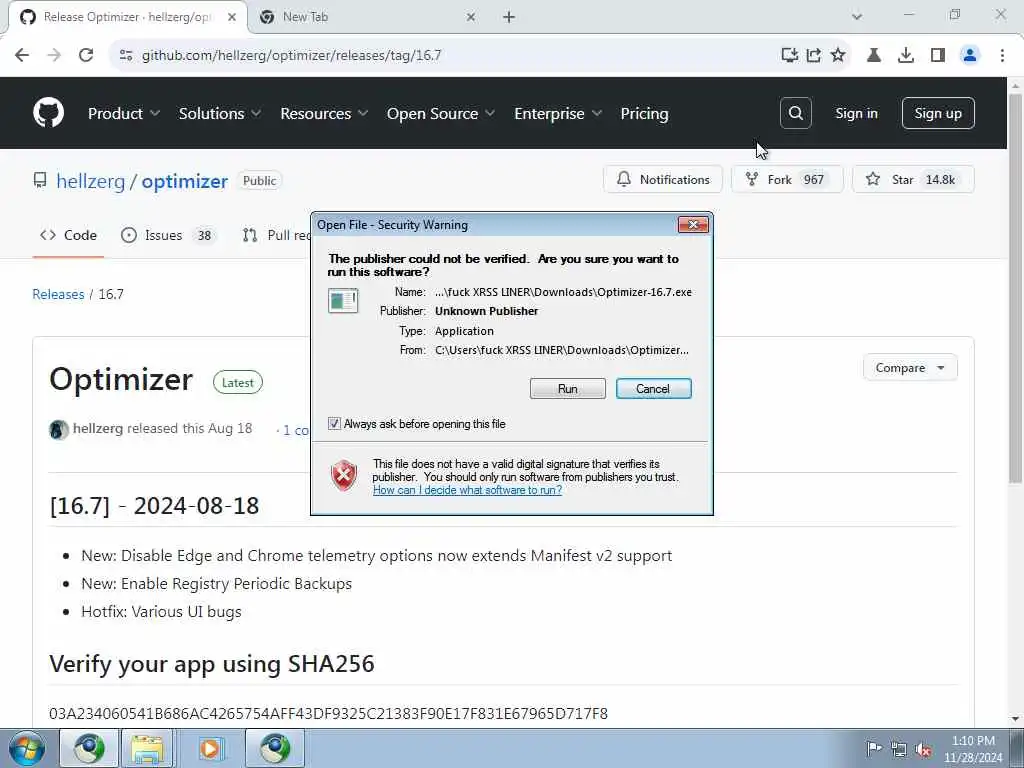The width and height of the screenshot is (1024, 768).
Task: Expand the Enterprise dropdown
Action: pos(558,114)
